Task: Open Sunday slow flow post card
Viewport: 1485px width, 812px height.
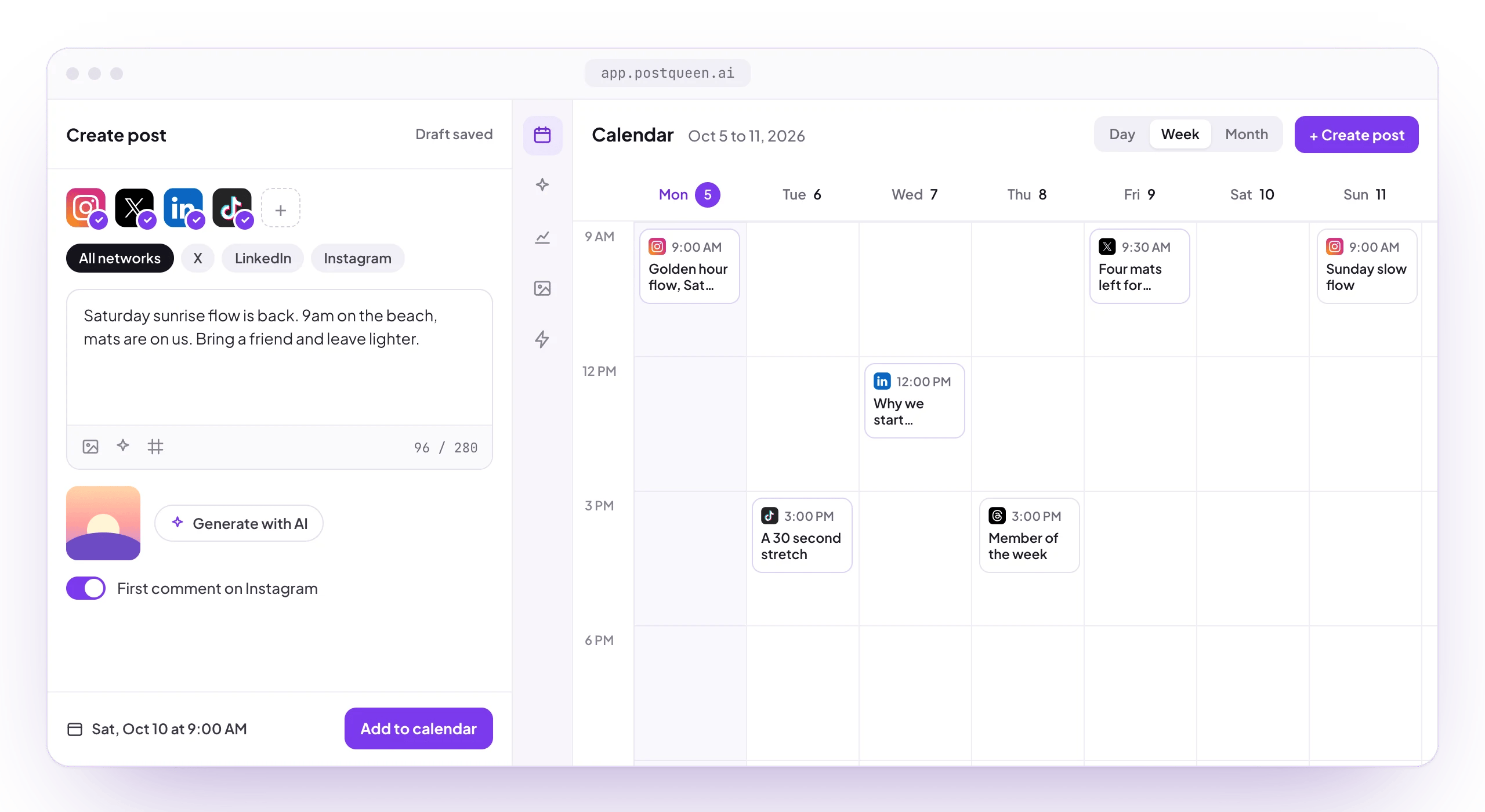Action: (1367, 266)
